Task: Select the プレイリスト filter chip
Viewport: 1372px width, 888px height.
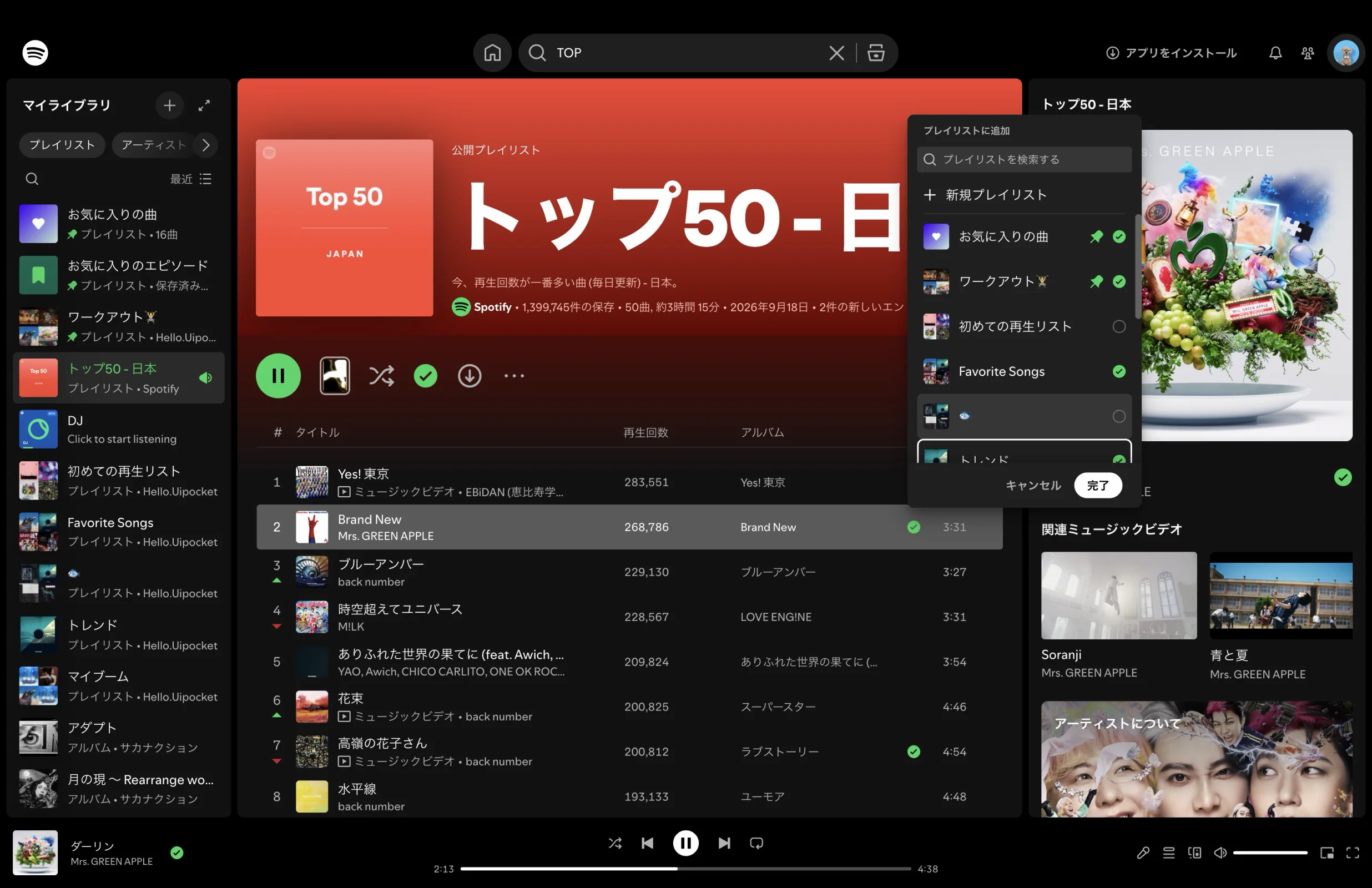Action: click(x=62, y=145)
